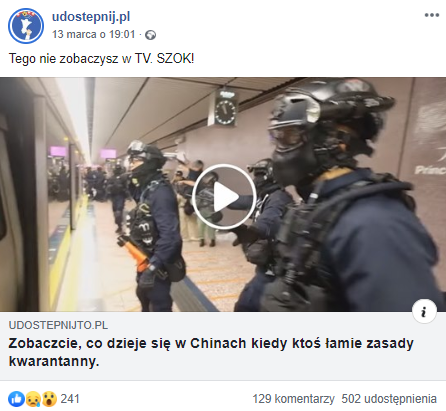Open the UDOSTEPNIJTO.PL source domain link

pos(58,325)
